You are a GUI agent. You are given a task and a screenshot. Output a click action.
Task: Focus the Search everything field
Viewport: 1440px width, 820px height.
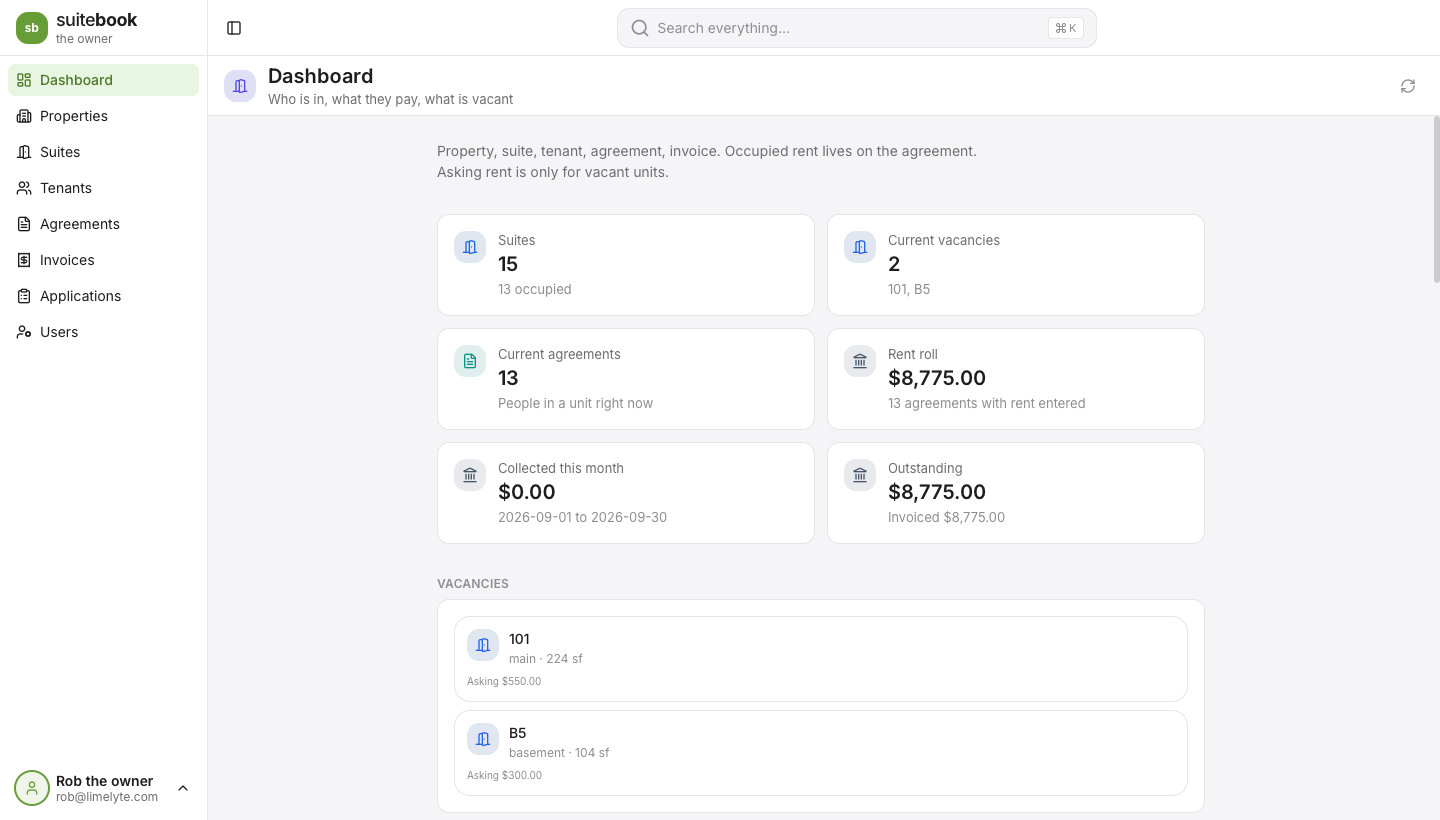(857, 28)
